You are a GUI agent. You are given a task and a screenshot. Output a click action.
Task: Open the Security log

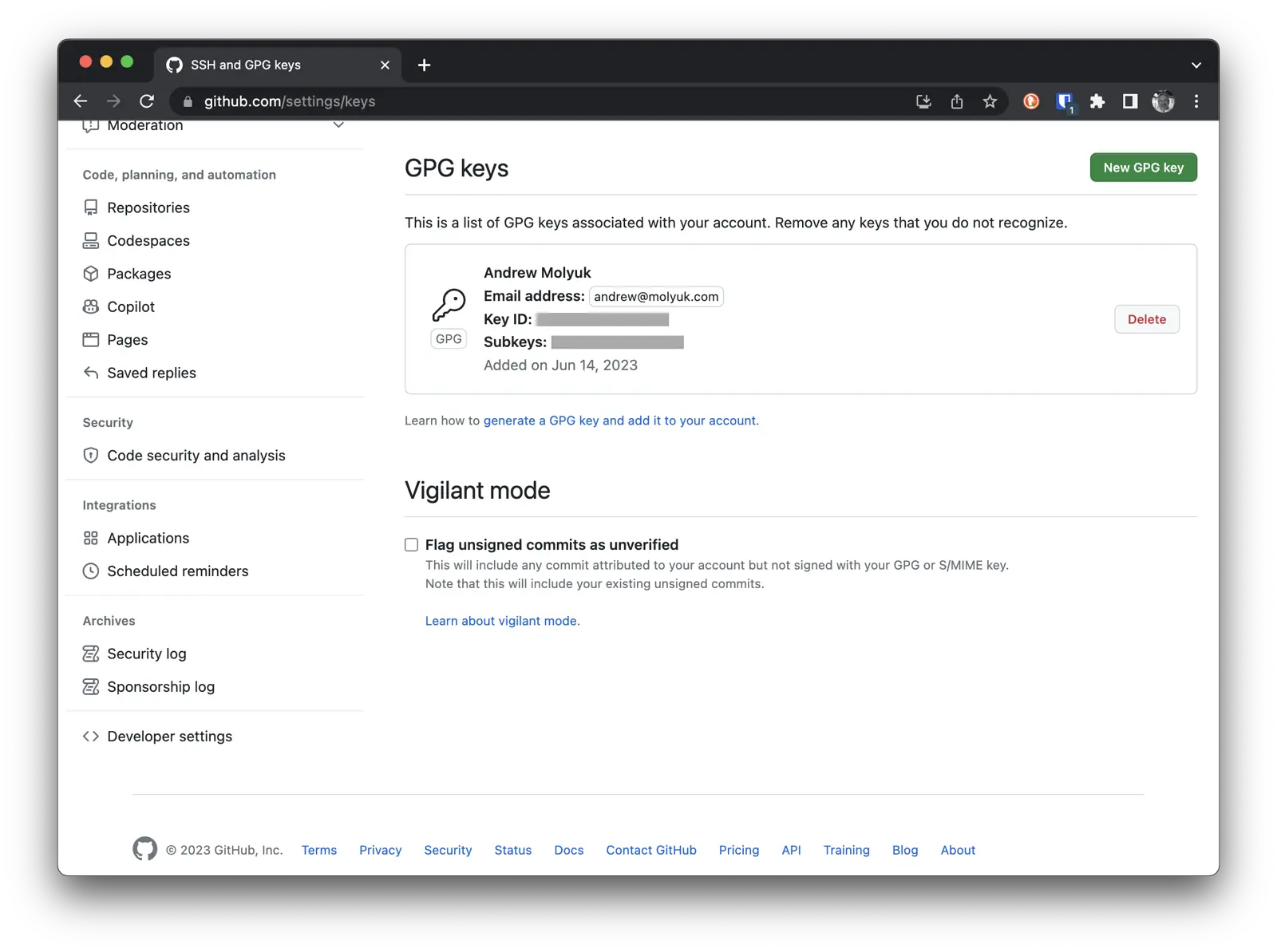pos(146,654)
